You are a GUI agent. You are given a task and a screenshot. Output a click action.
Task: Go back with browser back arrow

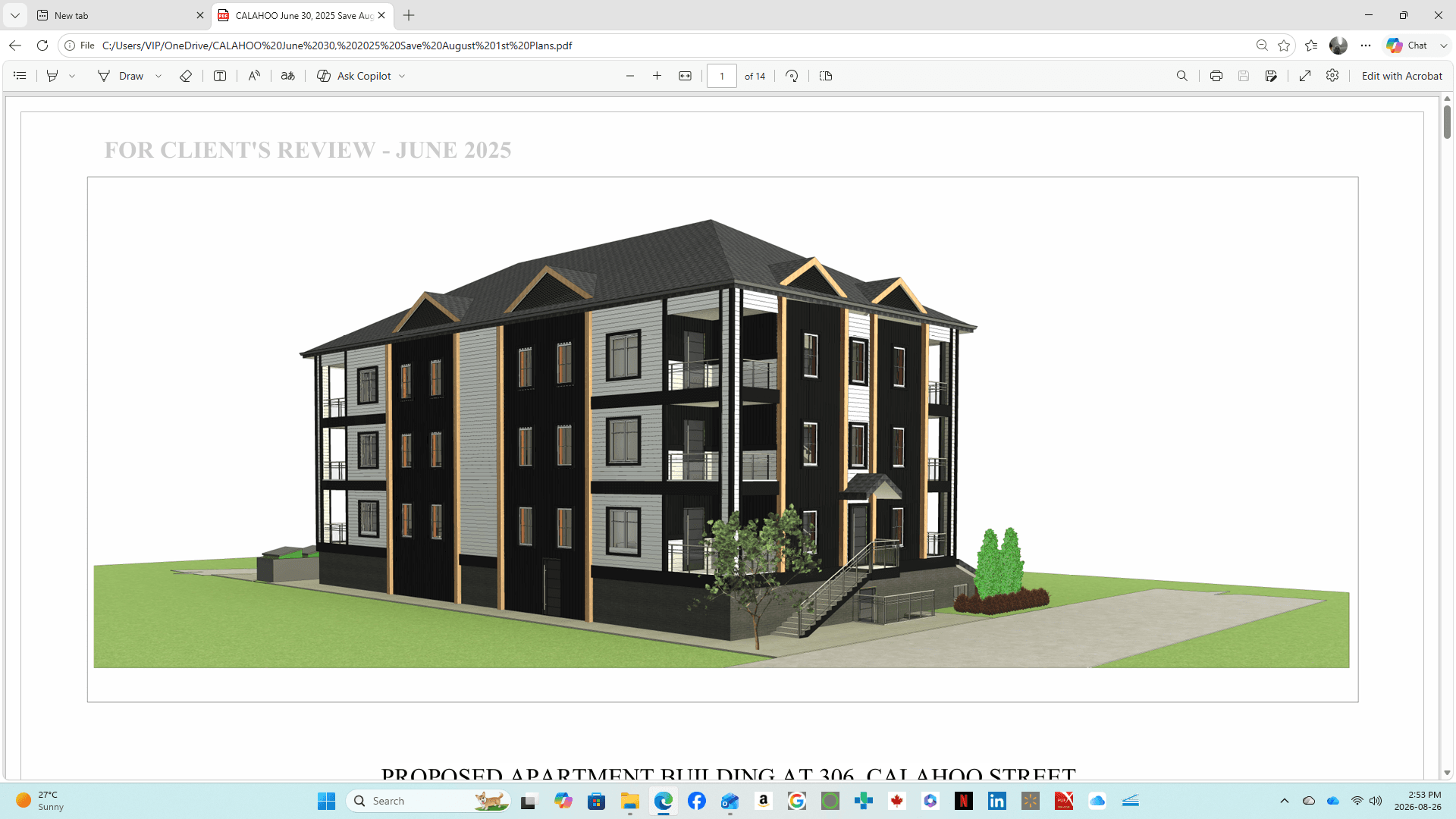tap(15, 45)
